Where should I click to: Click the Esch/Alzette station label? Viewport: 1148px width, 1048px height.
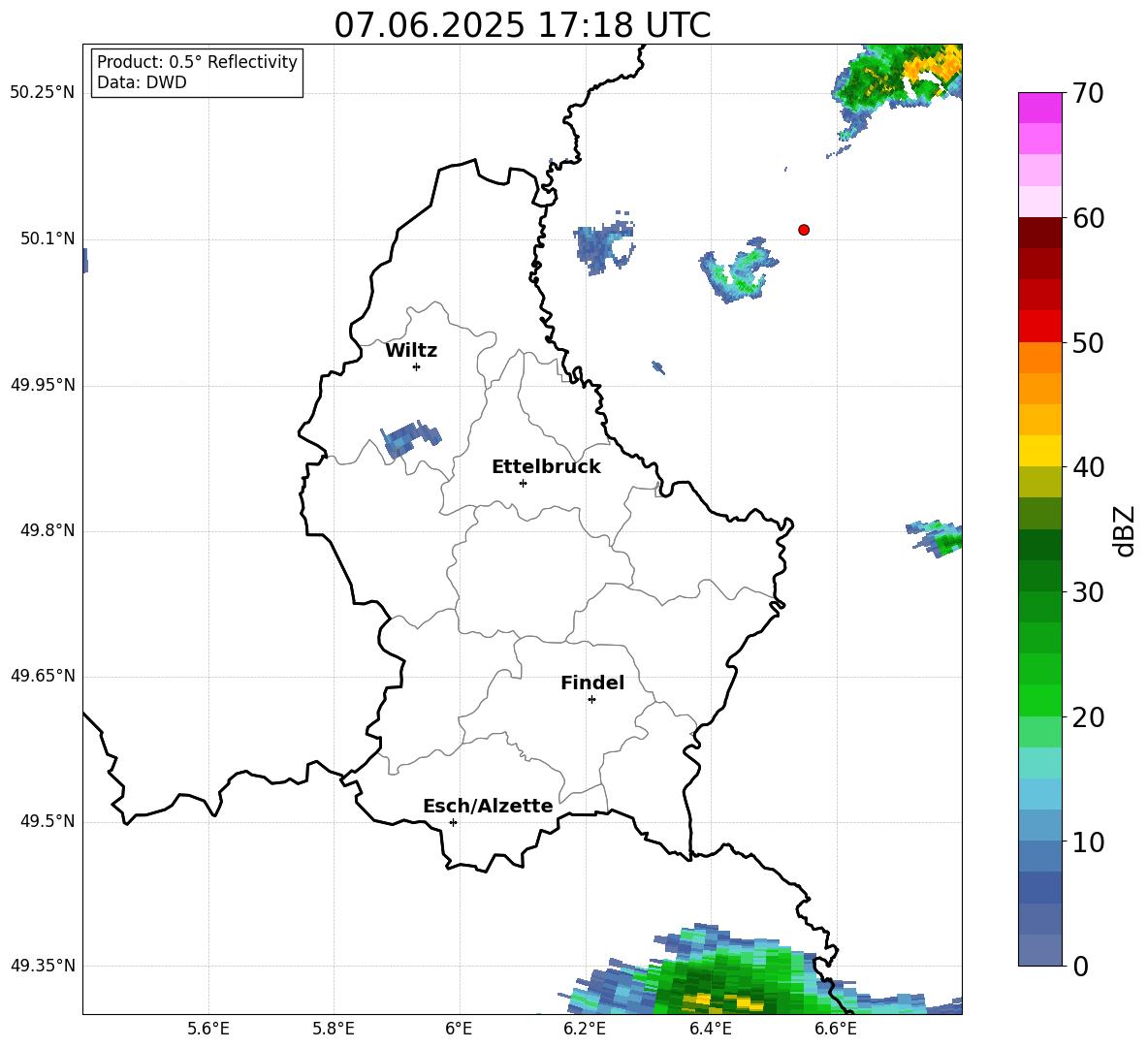pyautogui.click(x=488, y=806)
